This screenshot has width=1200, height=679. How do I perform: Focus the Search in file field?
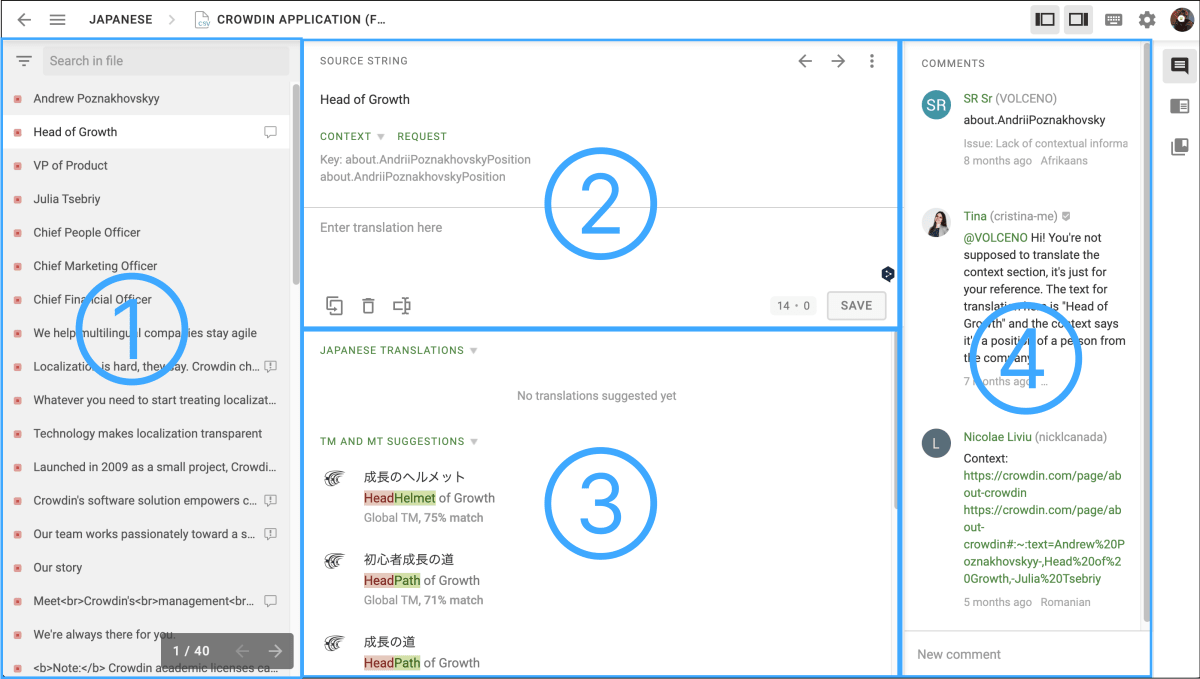[166, 61]
